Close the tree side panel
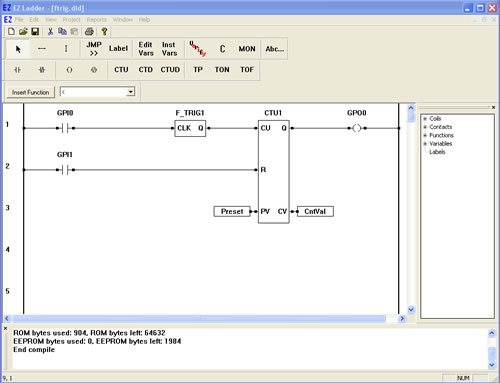 tap(493, 107)
